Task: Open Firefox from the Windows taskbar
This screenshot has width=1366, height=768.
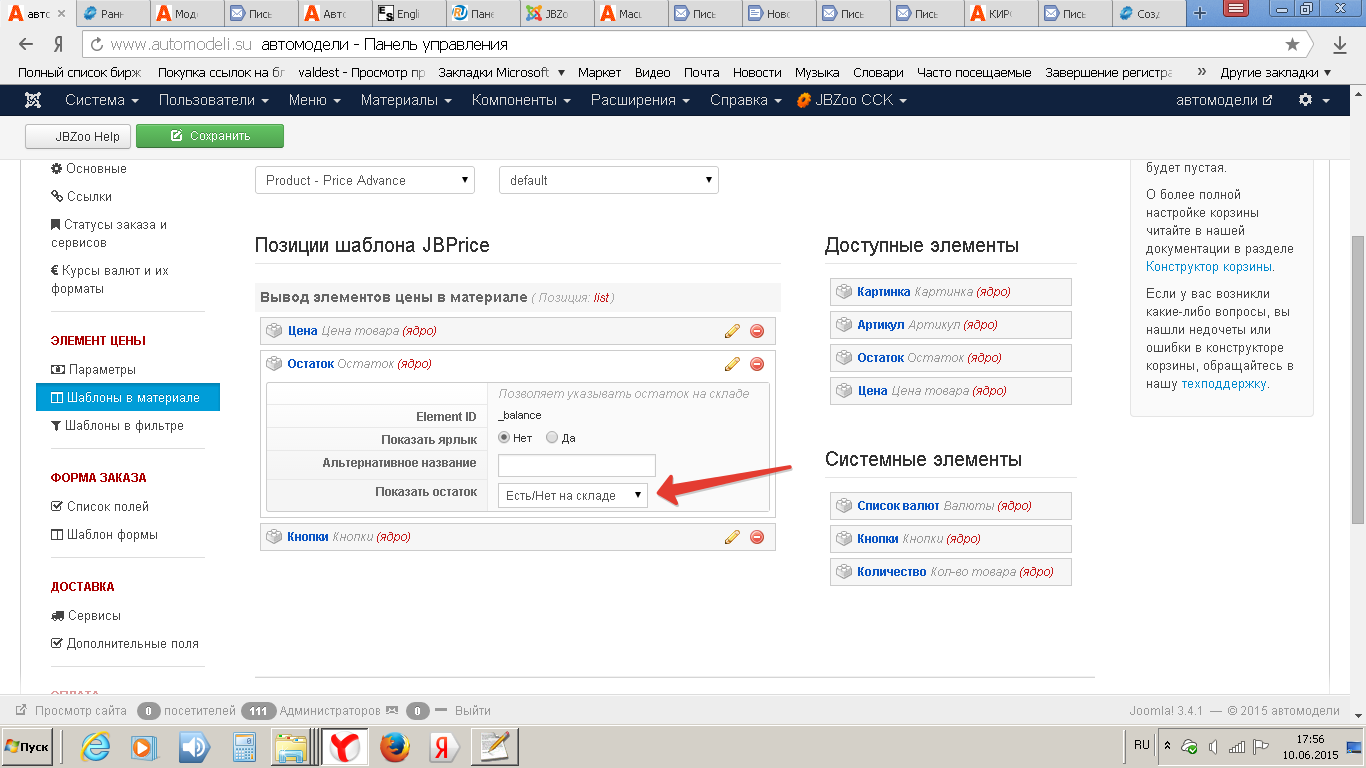Action: click(x=395, y=746)
